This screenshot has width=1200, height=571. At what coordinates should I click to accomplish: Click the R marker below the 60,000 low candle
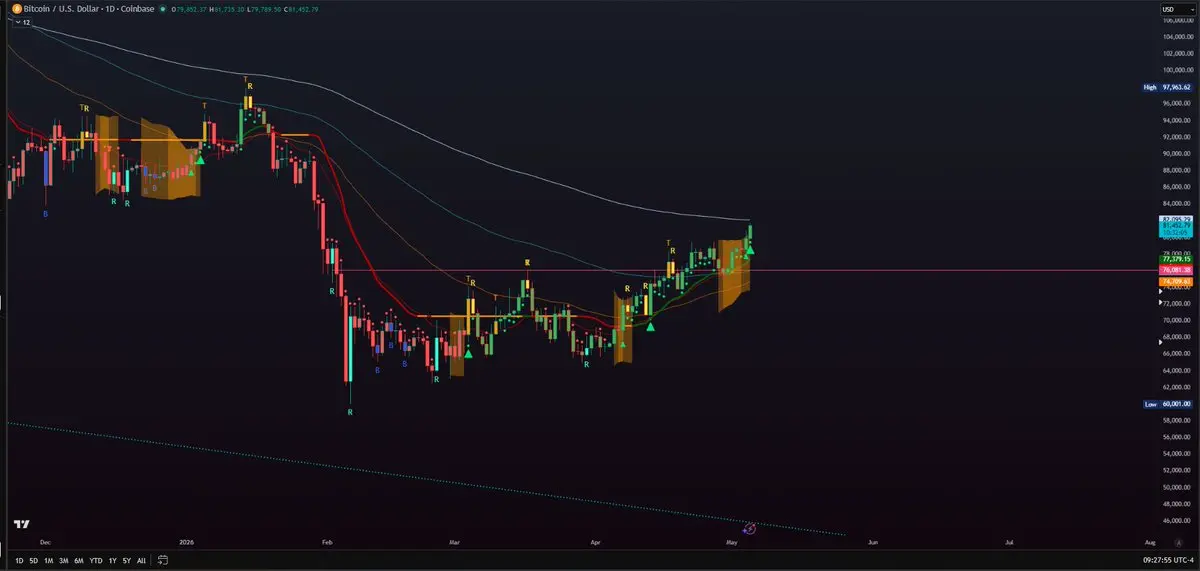(x=350, y=412)
